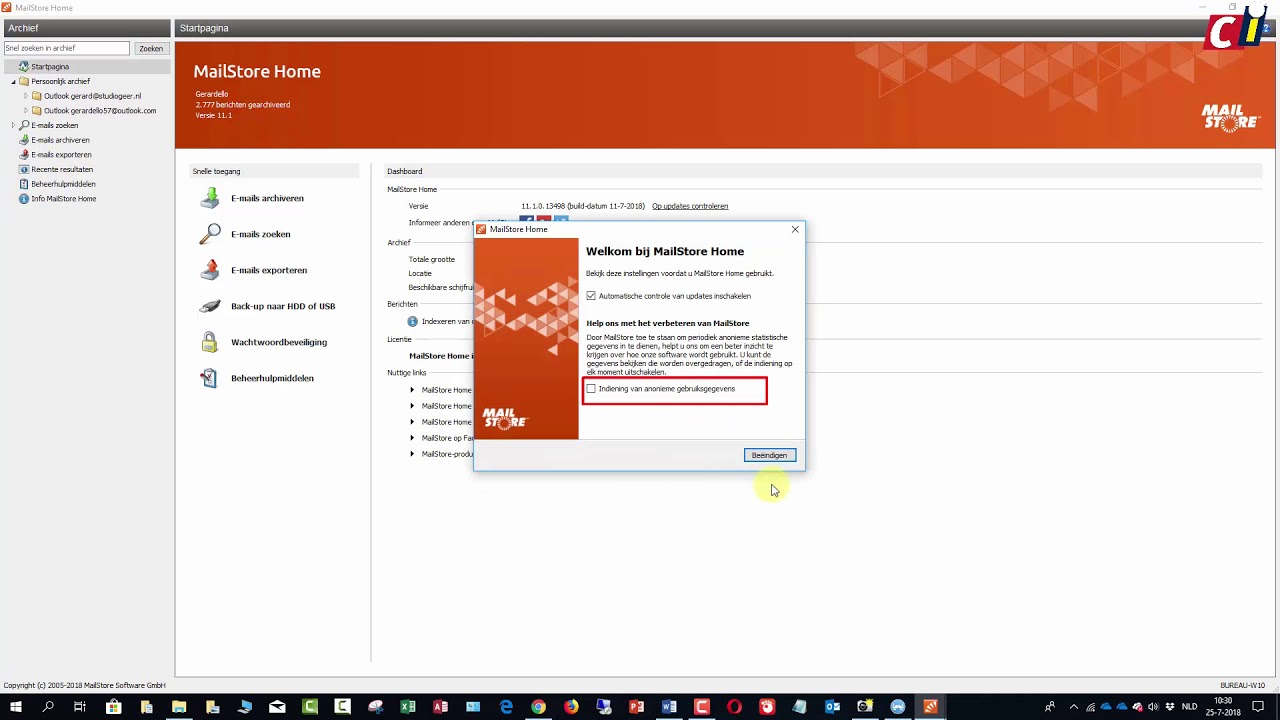Expand Outlook gerard@studiogeer.nl folder arrow
Image resolution: width=1280 pixels, height=720 pixels.
26,96
